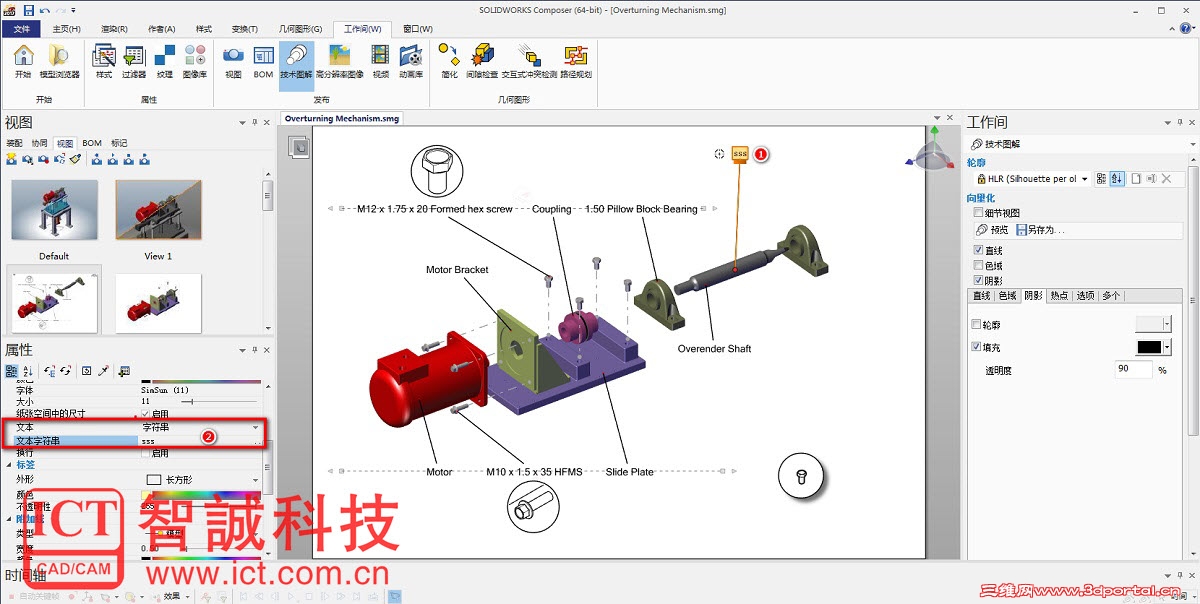
Task: Toggle the 填充 checkbox
Action: (x=977, y=347)
